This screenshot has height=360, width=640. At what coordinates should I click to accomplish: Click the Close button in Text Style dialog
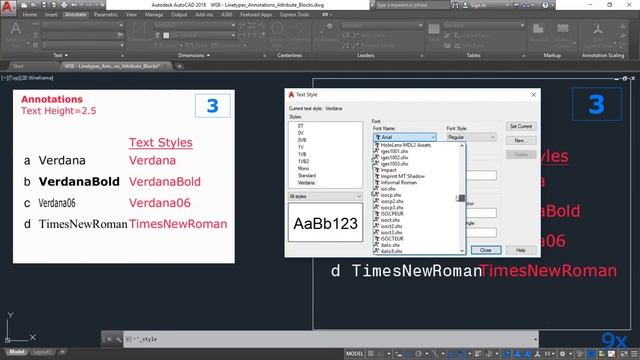(x=486, y=250)
